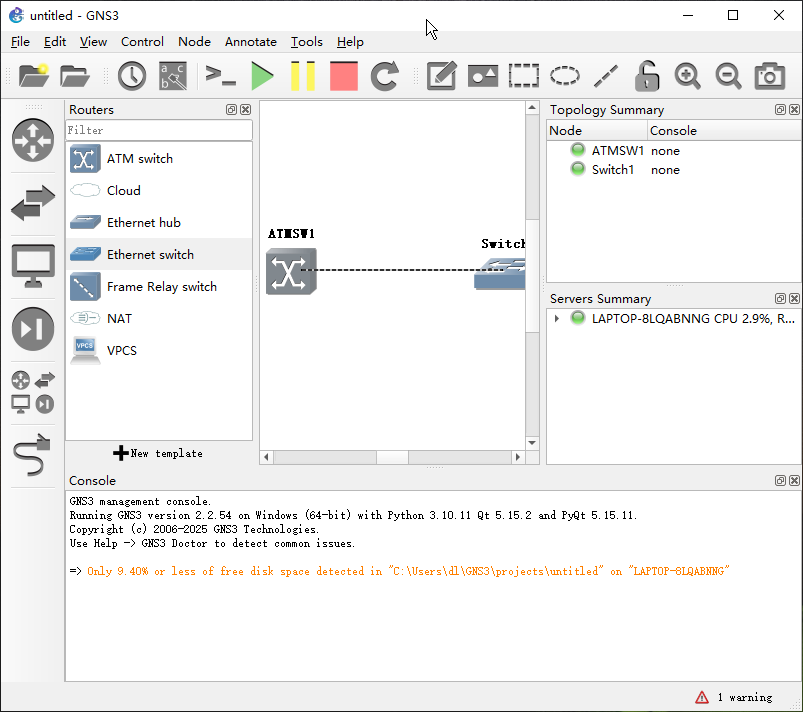The height and width of the screenshot is (712, 803).
Task: Open the Help menu
Action: click(350, 42)
